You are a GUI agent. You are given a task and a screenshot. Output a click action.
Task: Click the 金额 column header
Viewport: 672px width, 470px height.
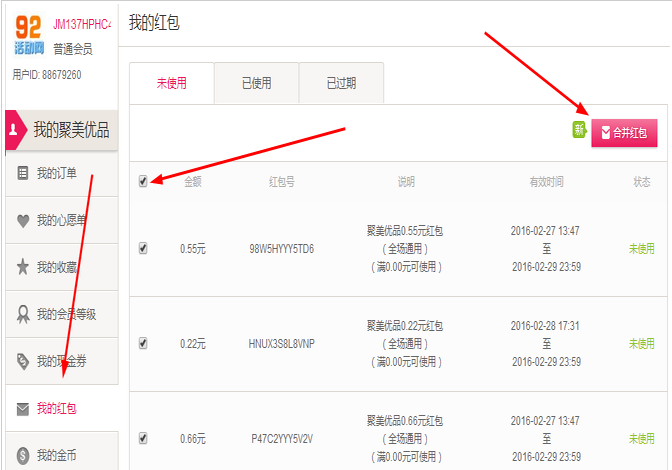pyautogui.click(x=193, y=182)
